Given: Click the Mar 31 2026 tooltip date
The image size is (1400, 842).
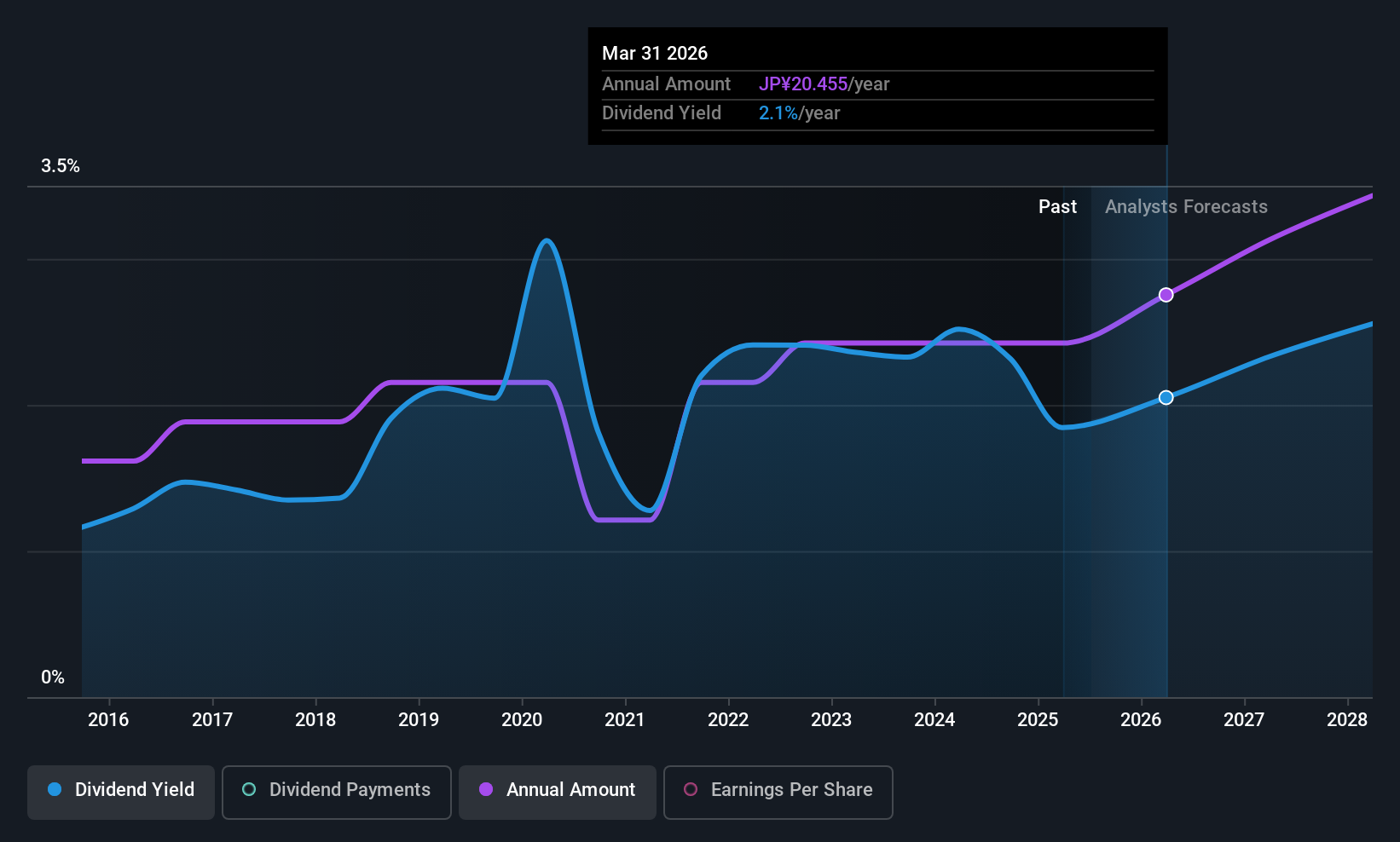Looking at the screenshot, I should tap(655, 53).
